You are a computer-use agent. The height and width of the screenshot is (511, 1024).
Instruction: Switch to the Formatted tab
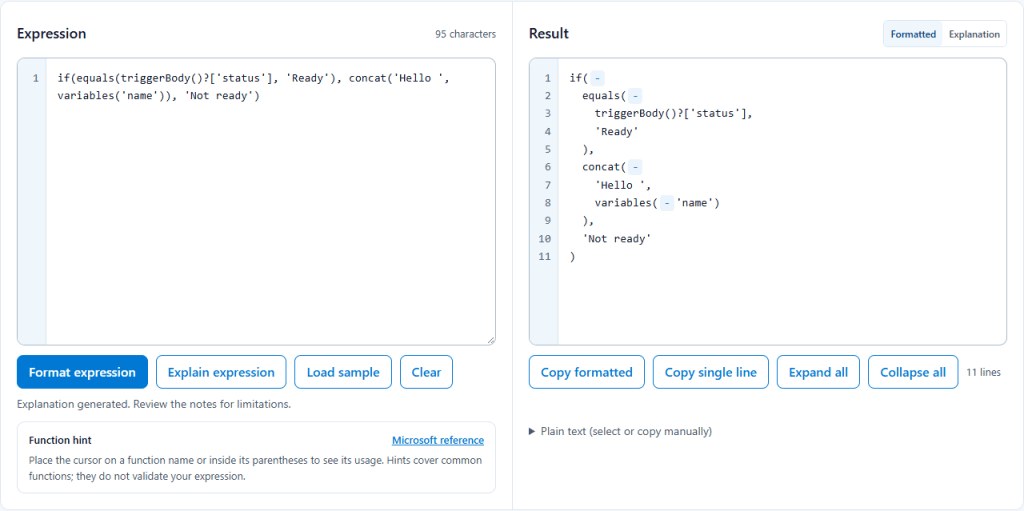coord(913,34)
